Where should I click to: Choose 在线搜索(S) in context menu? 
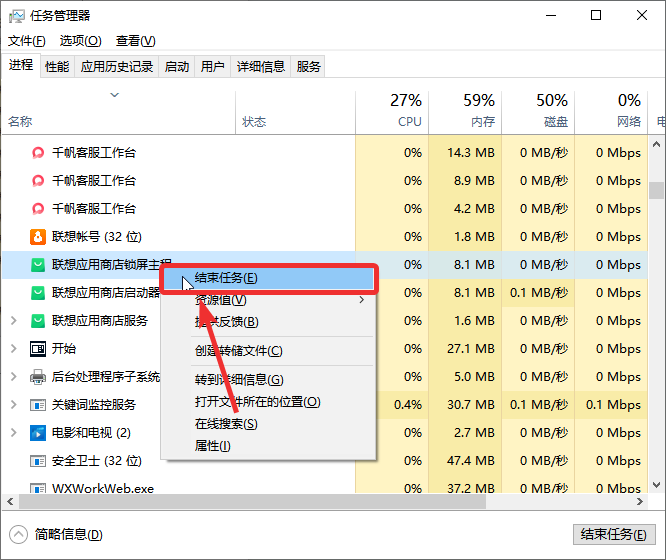(268, 424)
